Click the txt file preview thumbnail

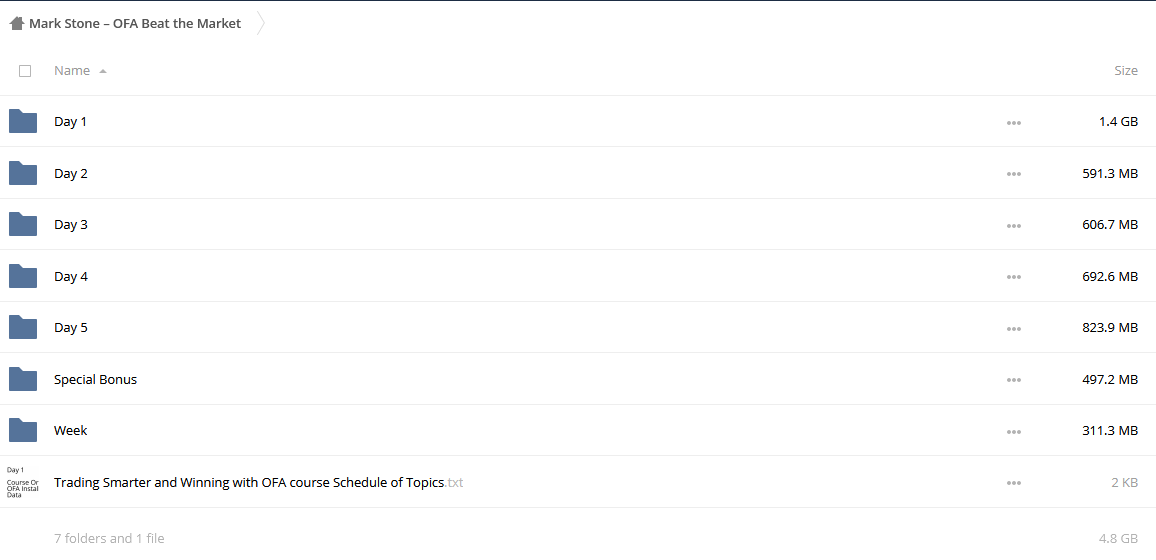pos(23,483)
